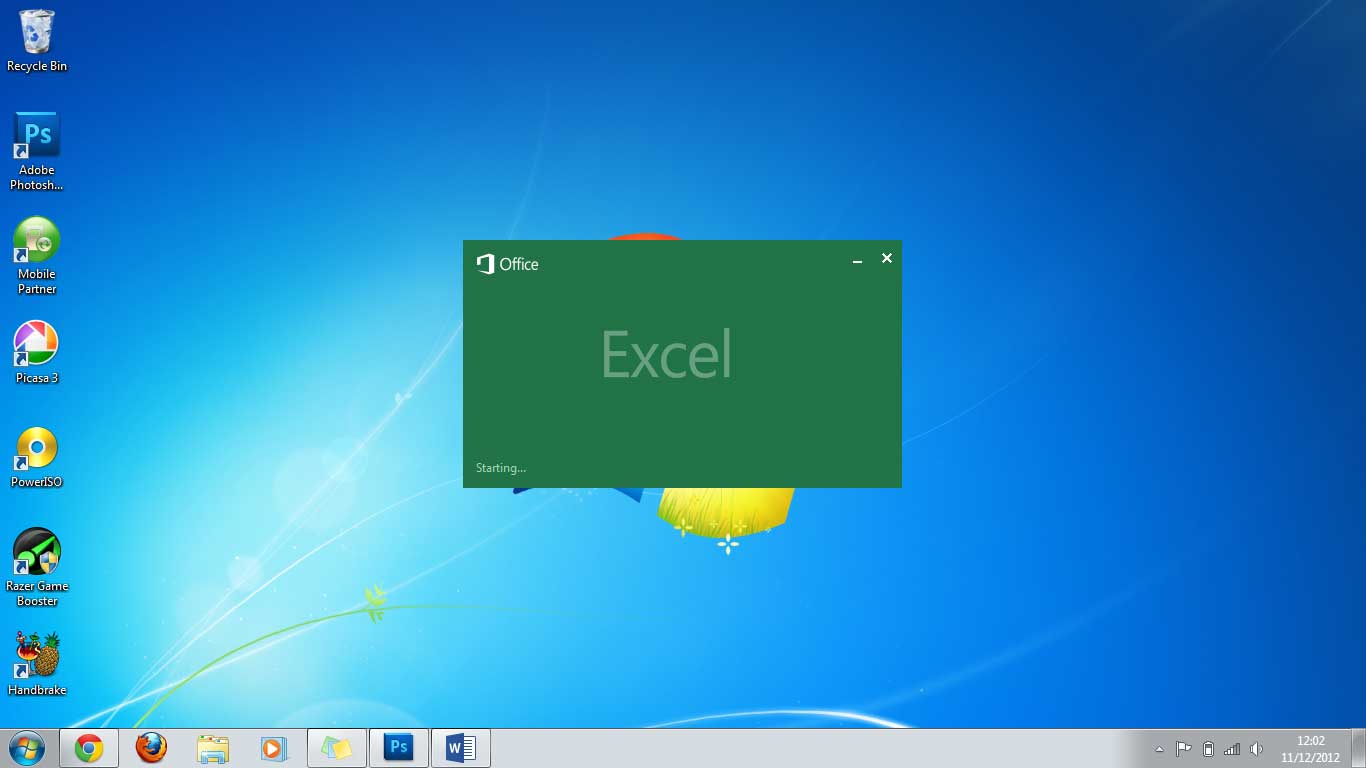Click the Starting... status text
The width and height of the screenshot is (1366, 768).
click(x=501, y=468)
